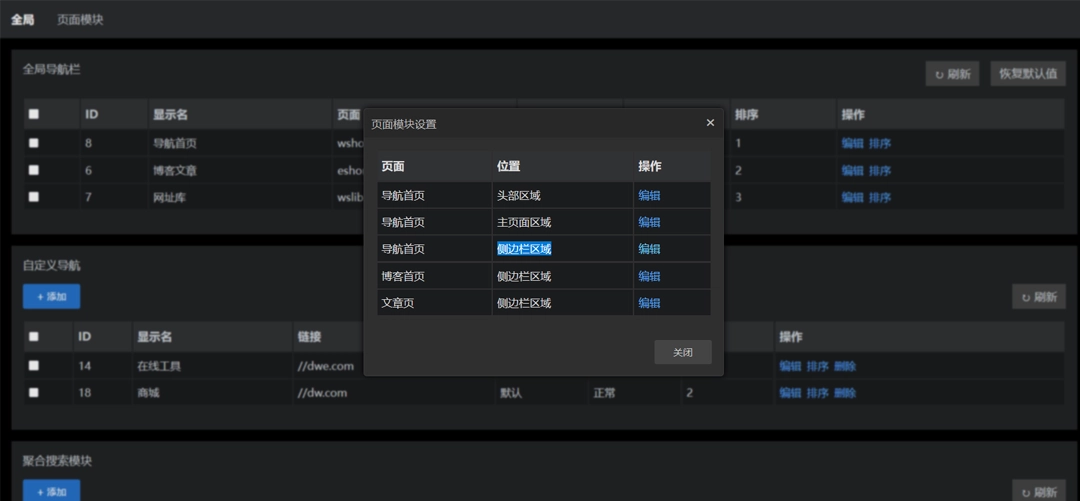The width and height of the screenshot is (1080, 501).
Task: Edit the 文章页 侧边栏区域 module
Action: coord(649,303)
